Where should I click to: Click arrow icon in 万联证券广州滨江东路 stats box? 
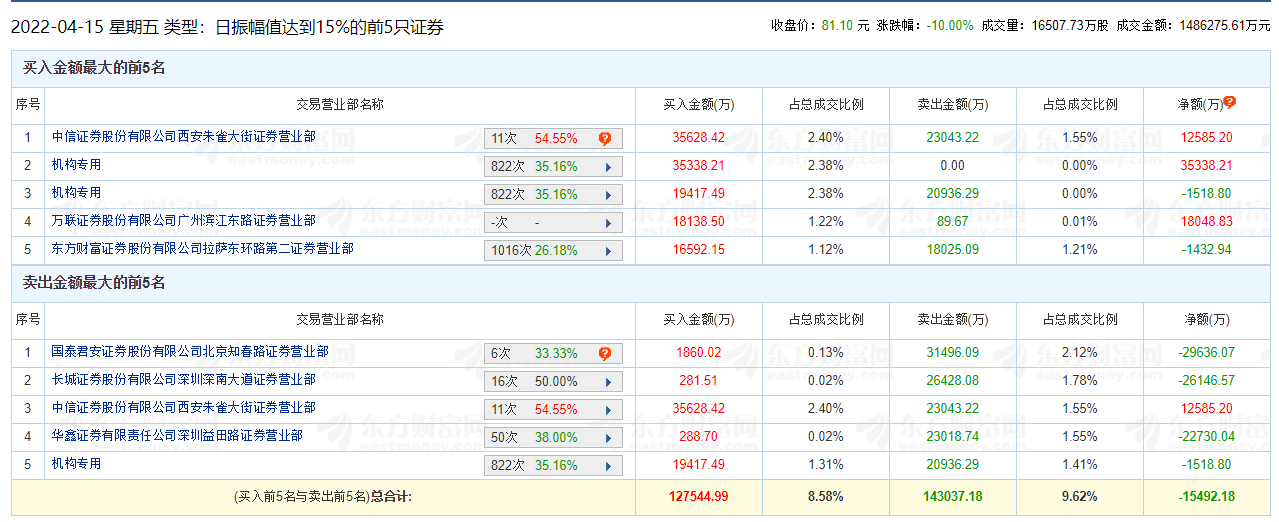(608, 223)
